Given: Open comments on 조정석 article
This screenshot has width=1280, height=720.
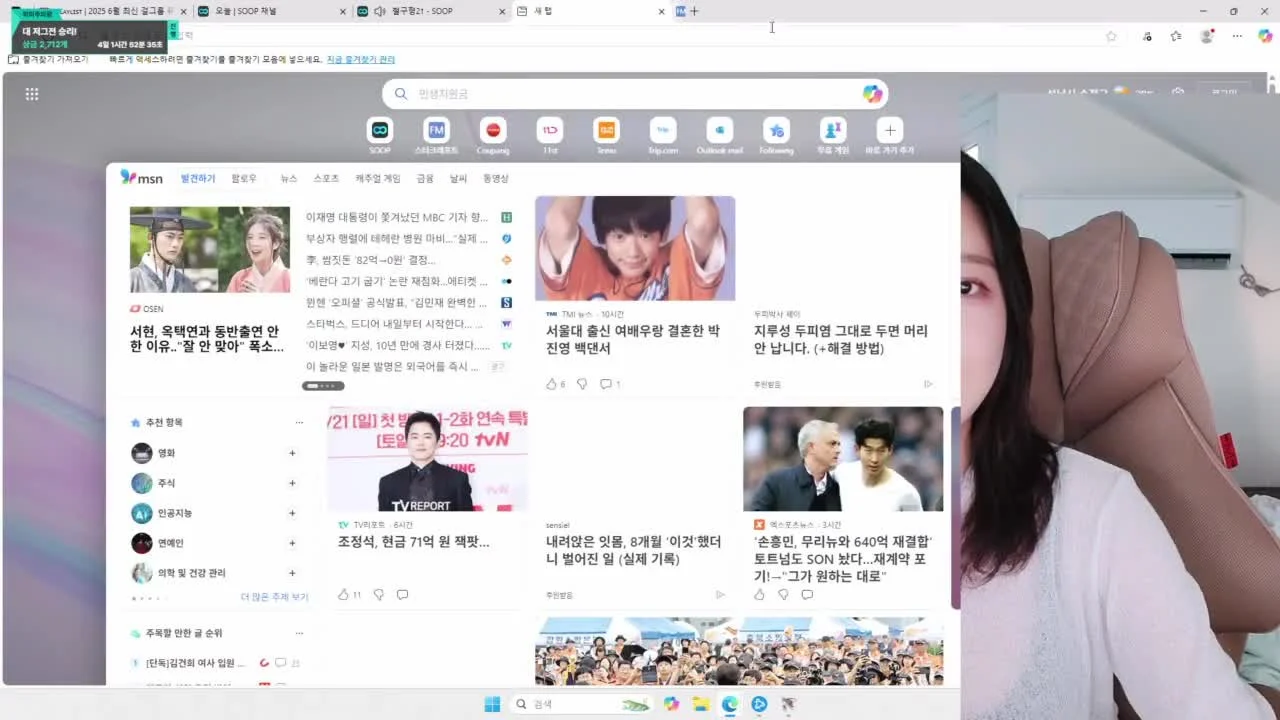Looking at the screenshot, I should (x=402, y=594).
